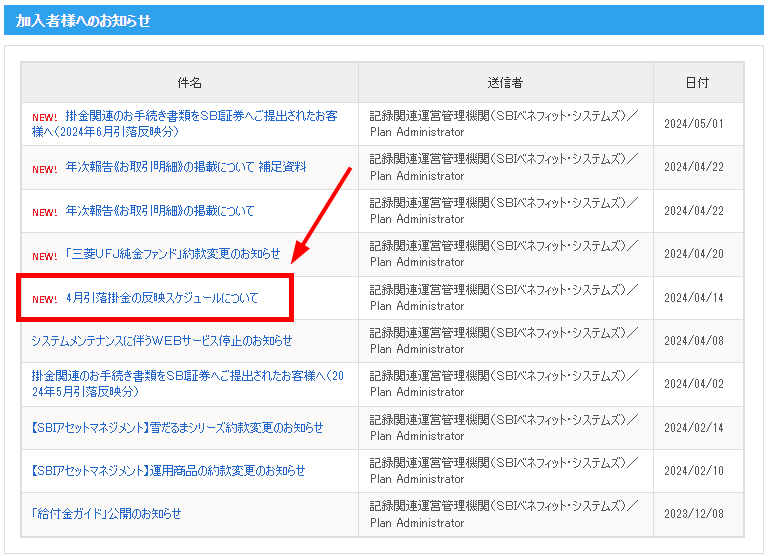Click the NEW! badge beside 三菱UFJ純金ファンド notice
This screenshot has width=770, height=556.
[45, 256]
